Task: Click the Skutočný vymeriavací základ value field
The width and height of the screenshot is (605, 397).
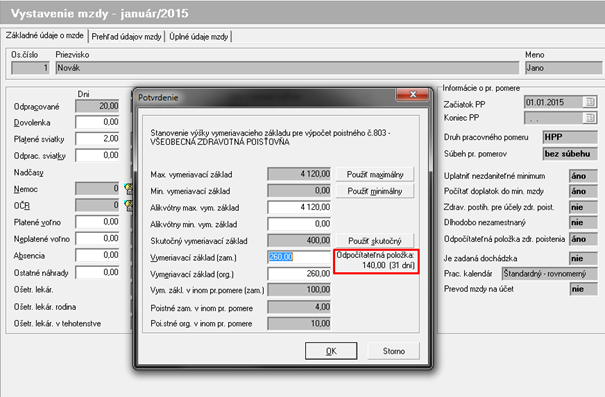Action: [299, 240]
